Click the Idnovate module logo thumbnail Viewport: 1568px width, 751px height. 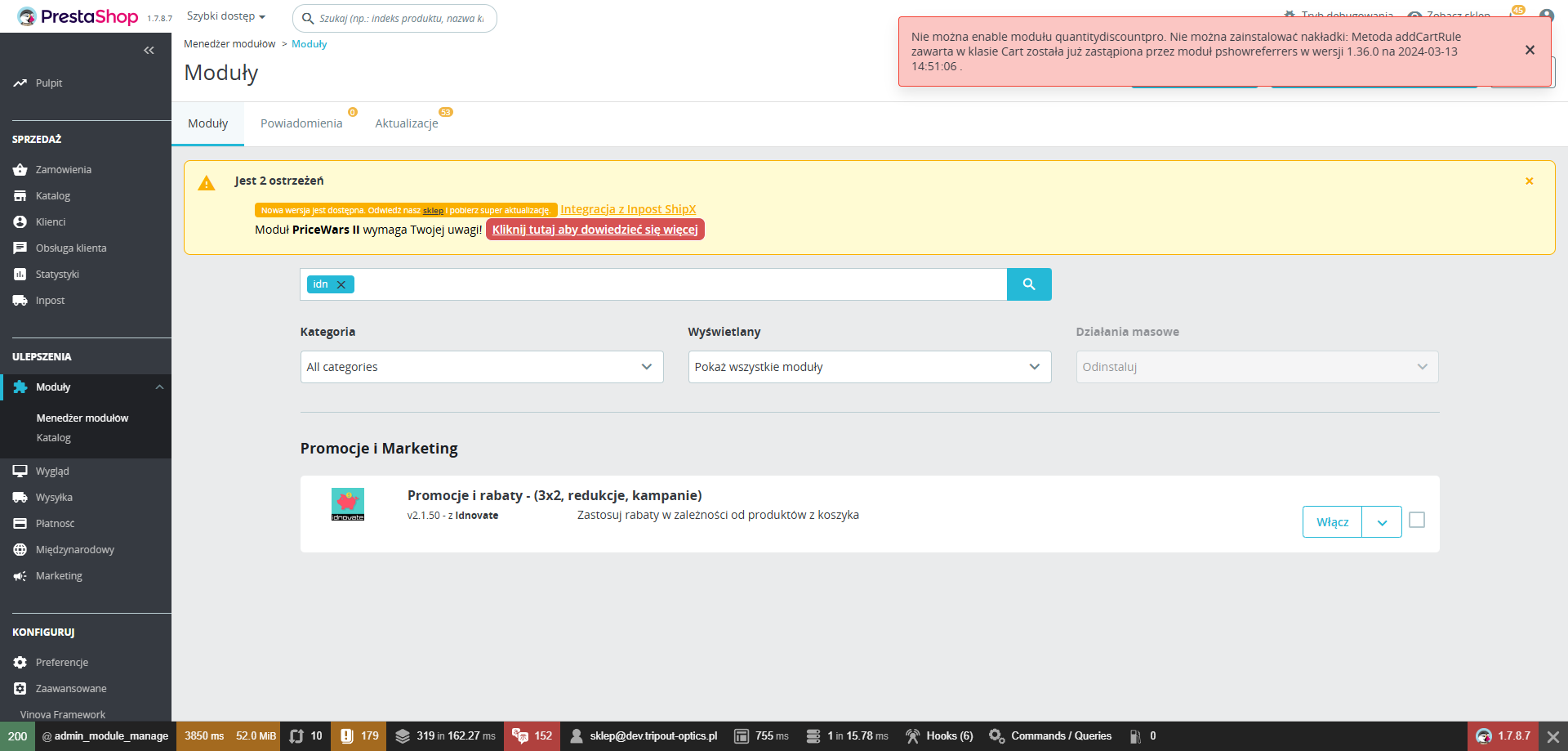pyautogui.click(x=348, y=504)
